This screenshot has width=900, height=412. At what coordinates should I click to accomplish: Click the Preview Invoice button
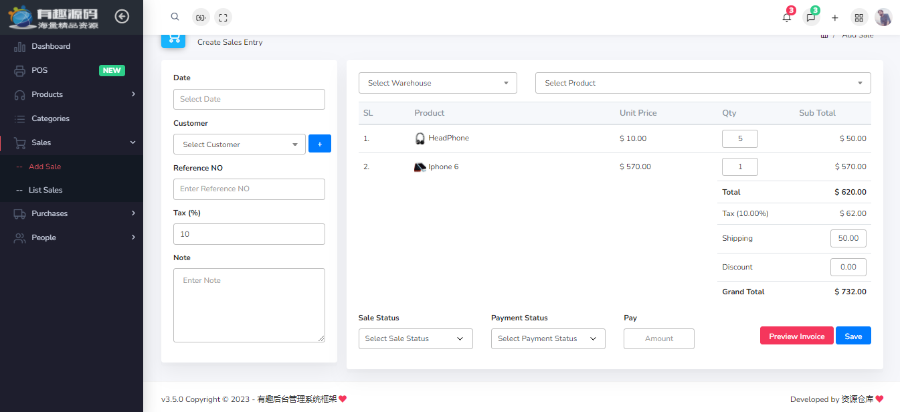(x=797, y=336)
